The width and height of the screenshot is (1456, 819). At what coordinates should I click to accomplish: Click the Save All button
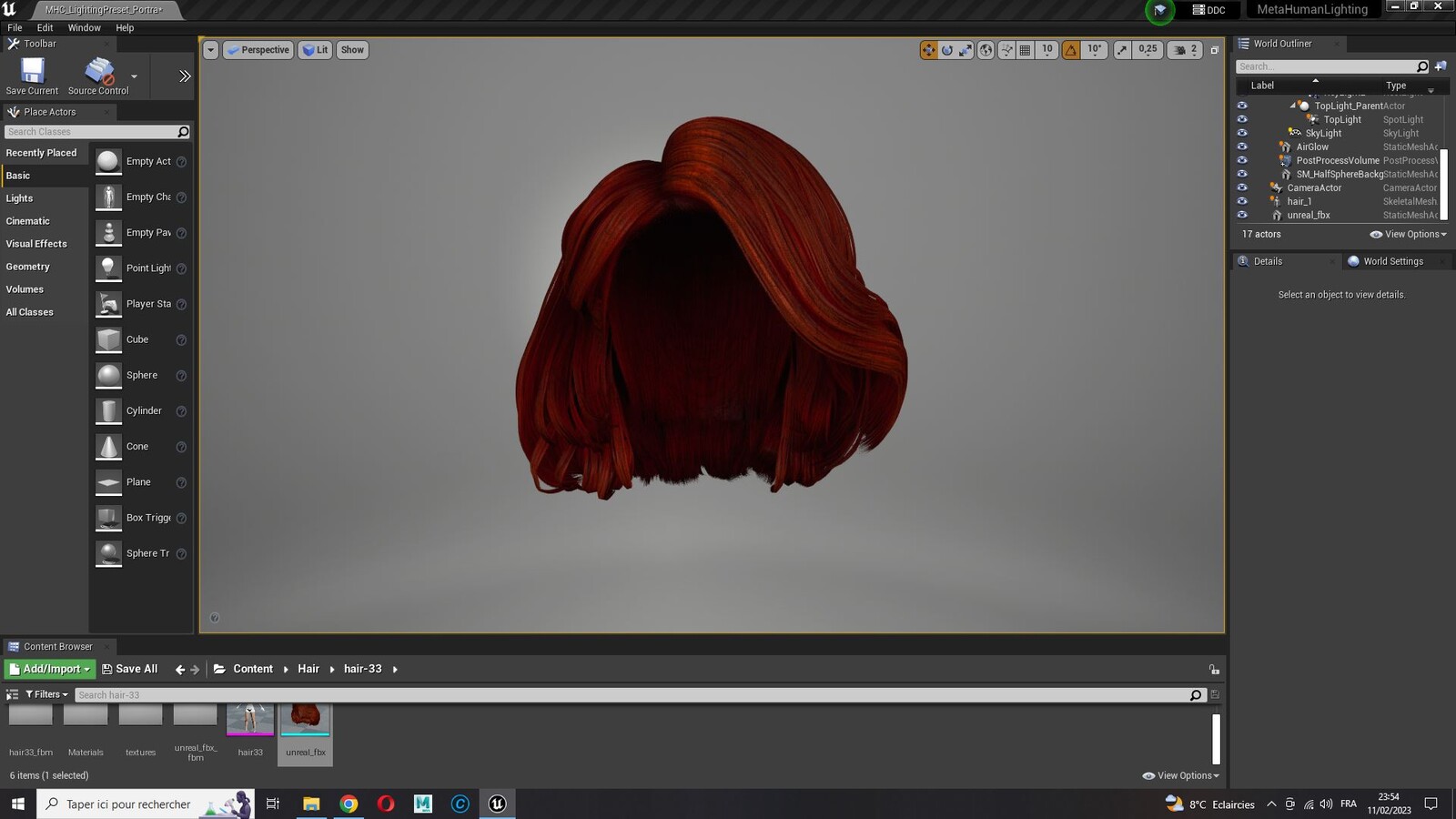[129, 669]
